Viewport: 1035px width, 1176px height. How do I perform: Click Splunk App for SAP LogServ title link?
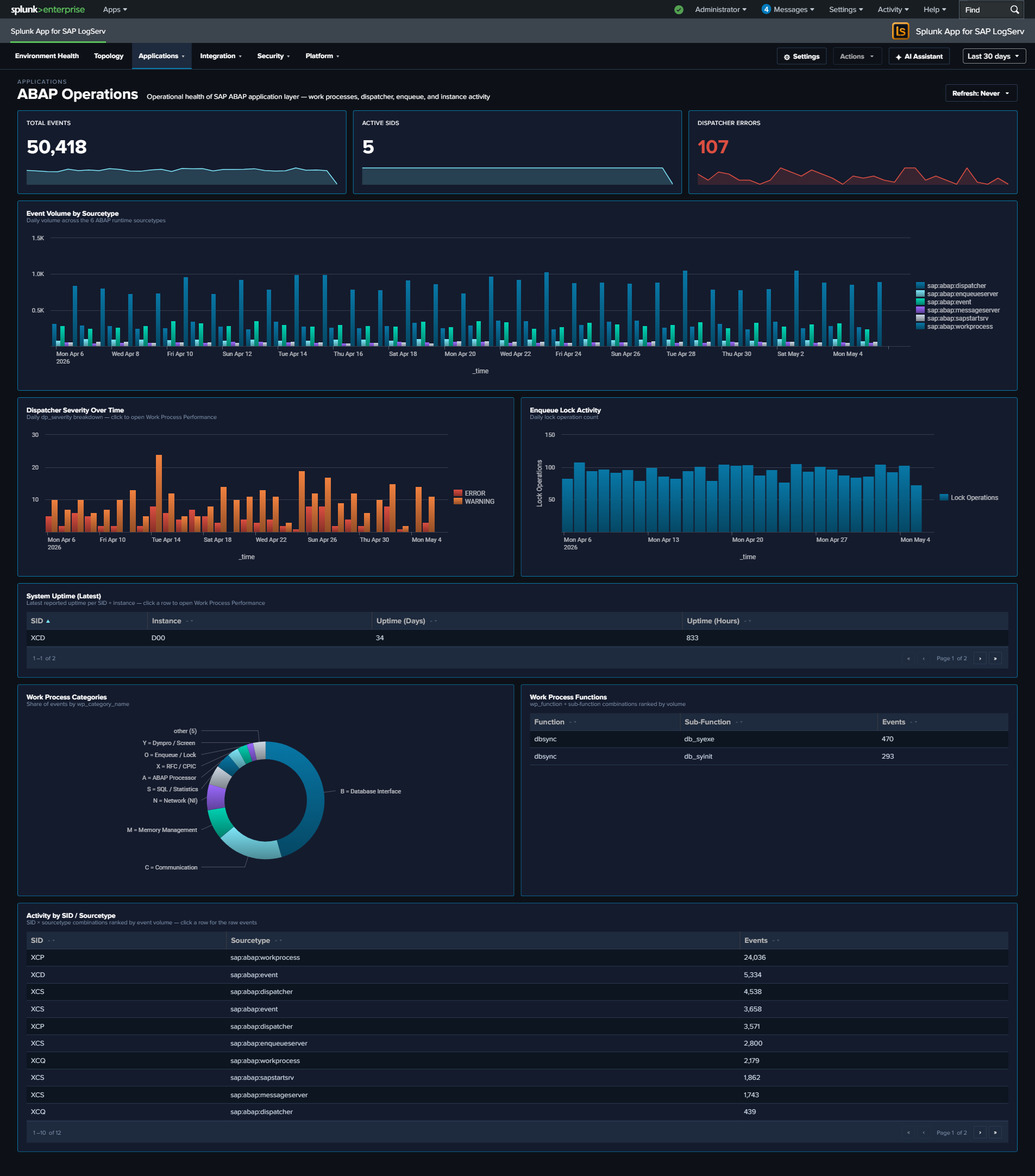click(58, 31)
